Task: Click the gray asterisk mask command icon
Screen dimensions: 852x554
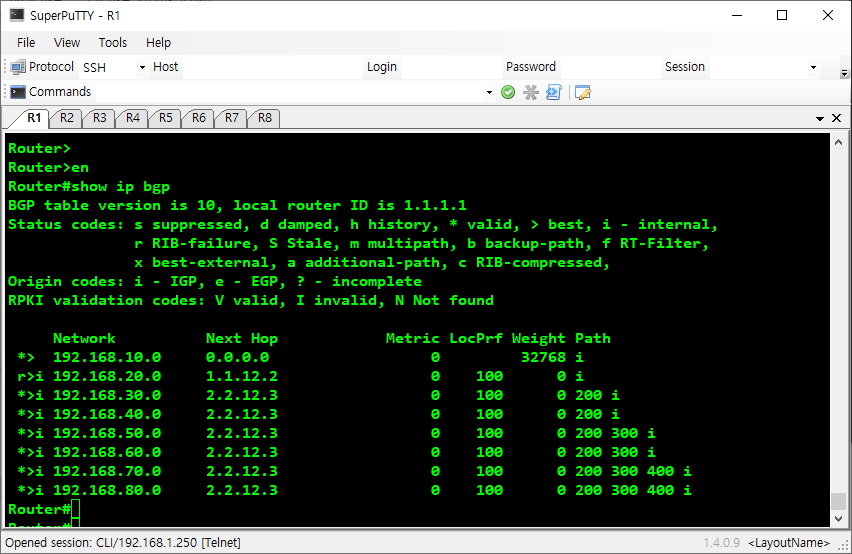Action: [531, 92]
